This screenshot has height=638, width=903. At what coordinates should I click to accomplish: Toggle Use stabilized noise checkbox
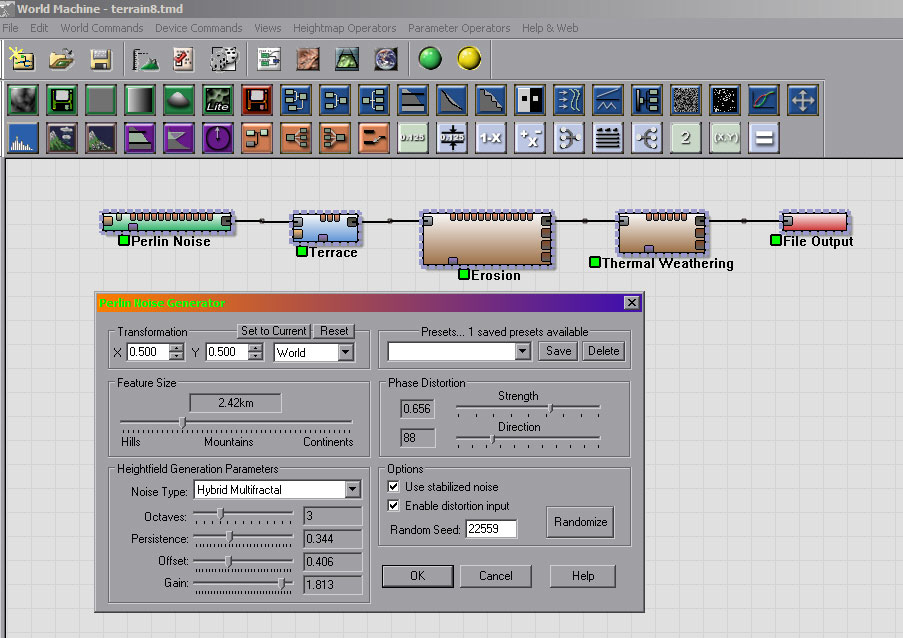point(394,487)
